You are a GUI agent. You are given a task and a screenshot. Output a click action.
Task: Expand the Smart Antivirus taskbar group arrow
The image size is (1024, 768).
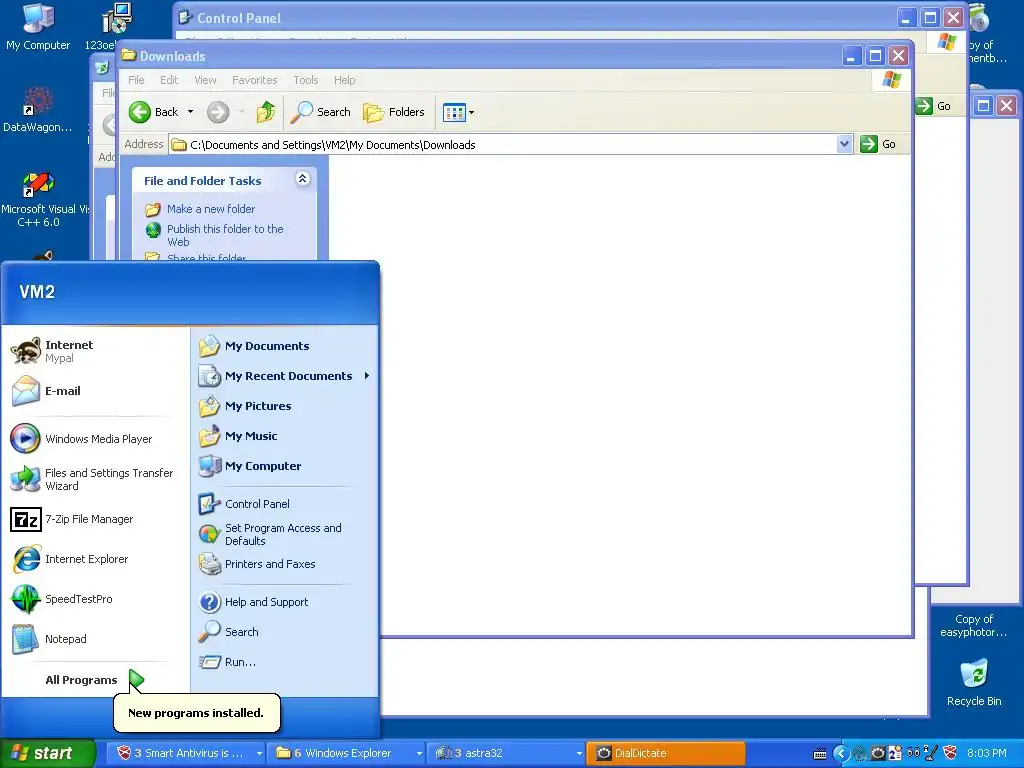click(x=259, y=753)
